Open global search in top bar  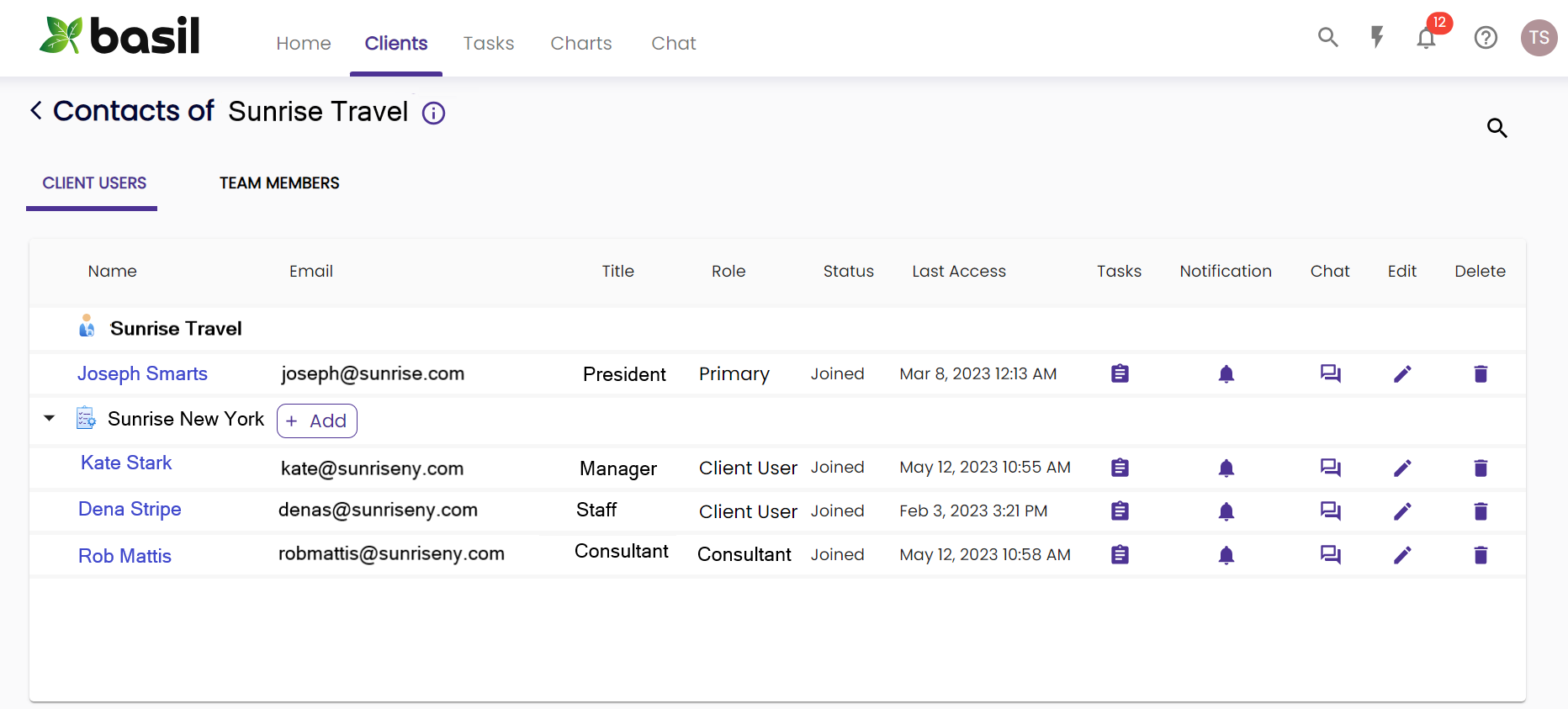coord(1327,37)
